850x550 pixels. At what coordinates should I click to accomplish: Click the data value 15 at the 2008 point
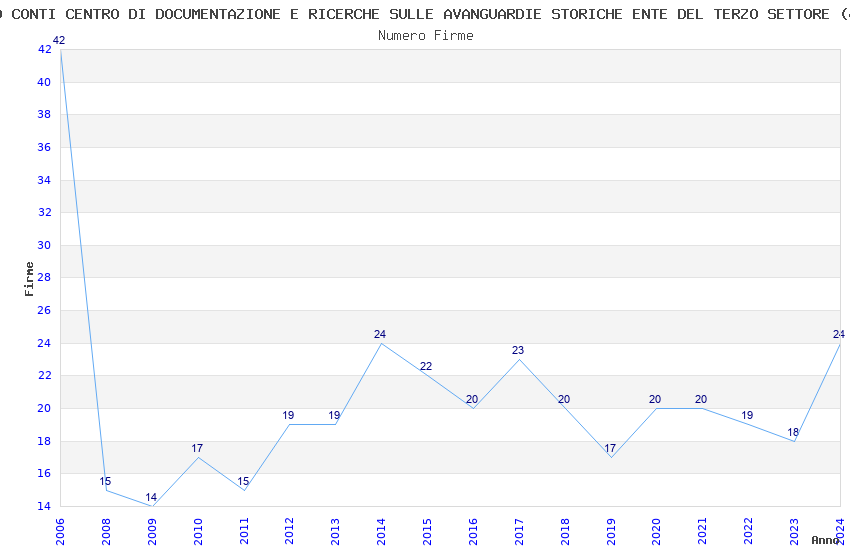click(105, 481)
